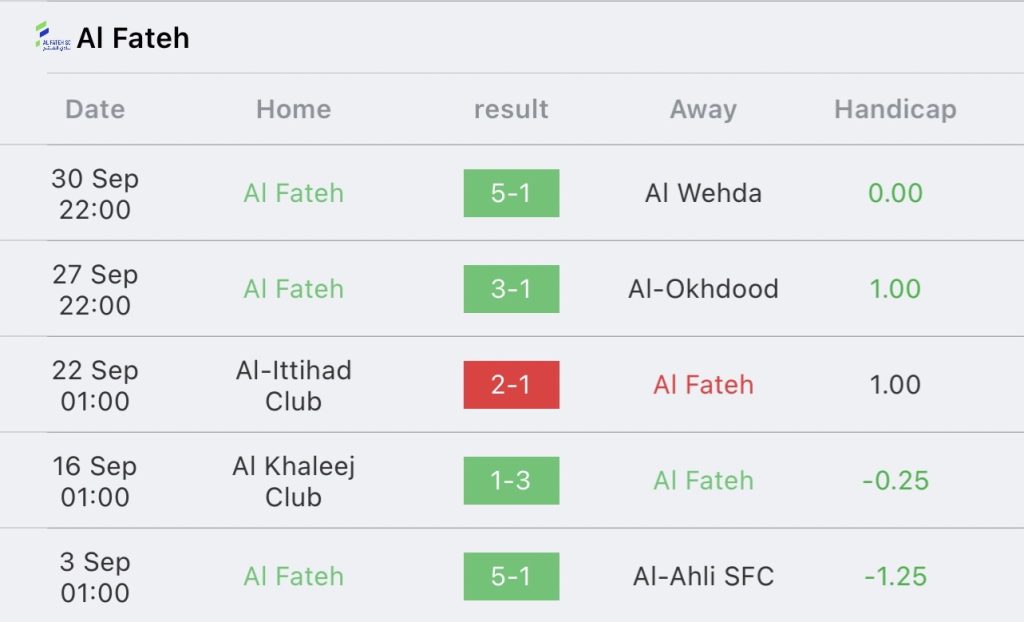This screenshot has width=1024, height=622.
Task: Select the 30 Sep 22:00 match date
Action: [x=95, y=193]
